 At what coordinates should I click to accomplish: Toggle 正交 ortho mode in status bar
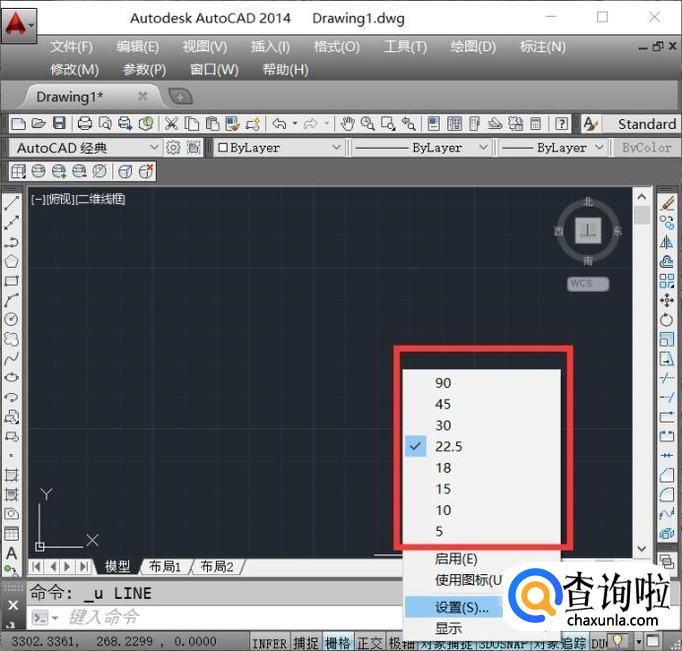370,643
